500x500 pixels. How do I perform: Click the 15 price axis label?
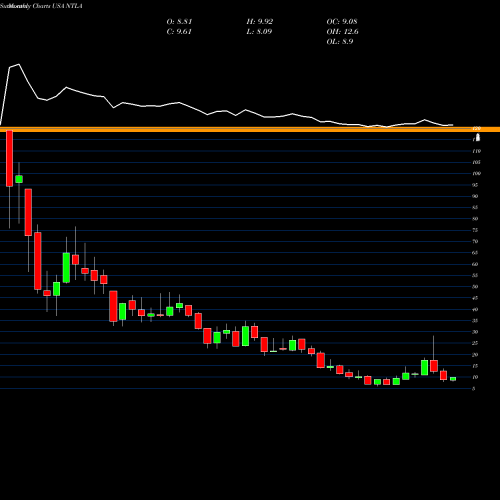(475, 366)
